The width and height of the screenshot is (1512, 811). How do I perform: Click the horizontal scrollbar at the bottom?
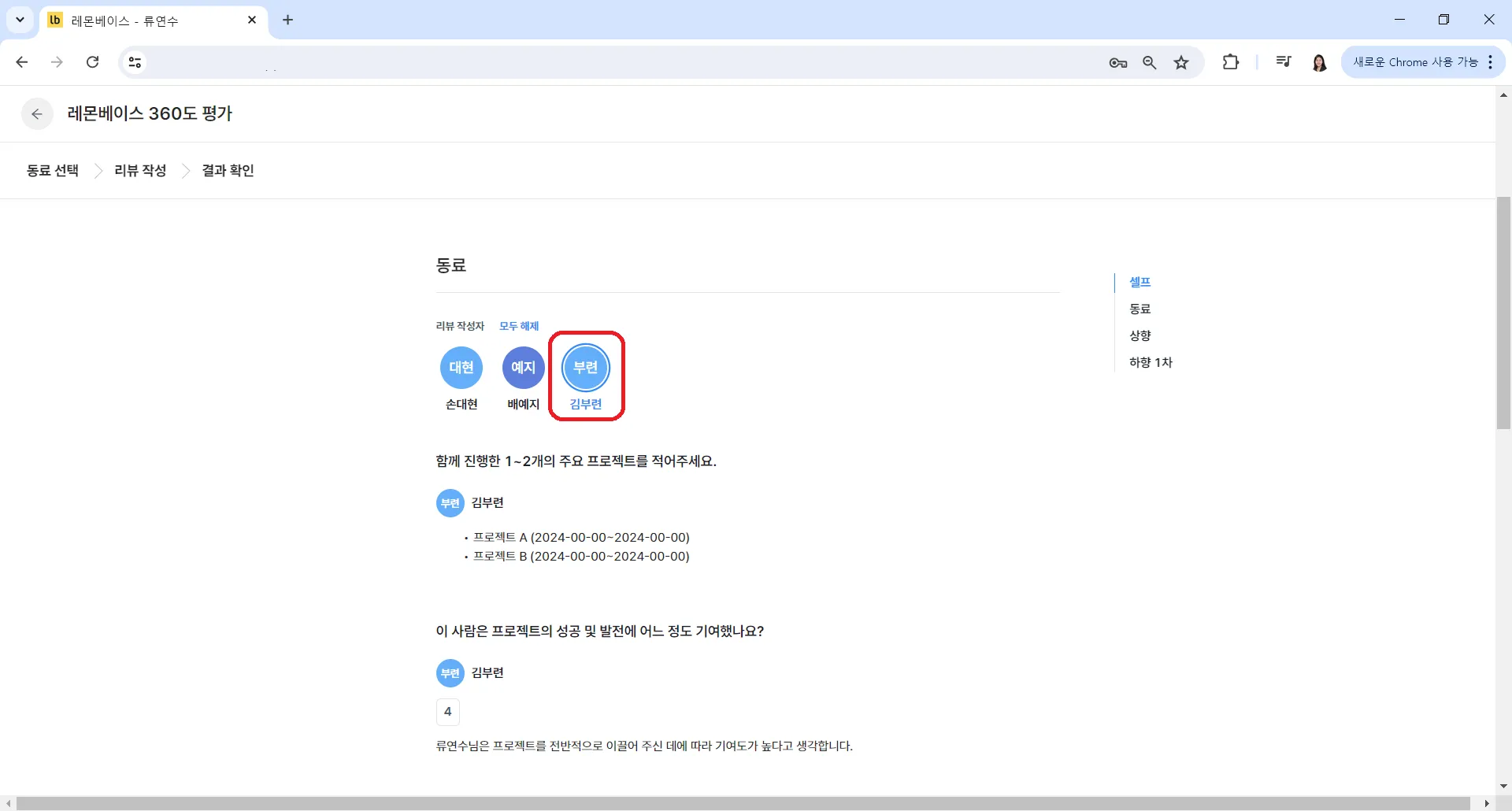[743, 803]
